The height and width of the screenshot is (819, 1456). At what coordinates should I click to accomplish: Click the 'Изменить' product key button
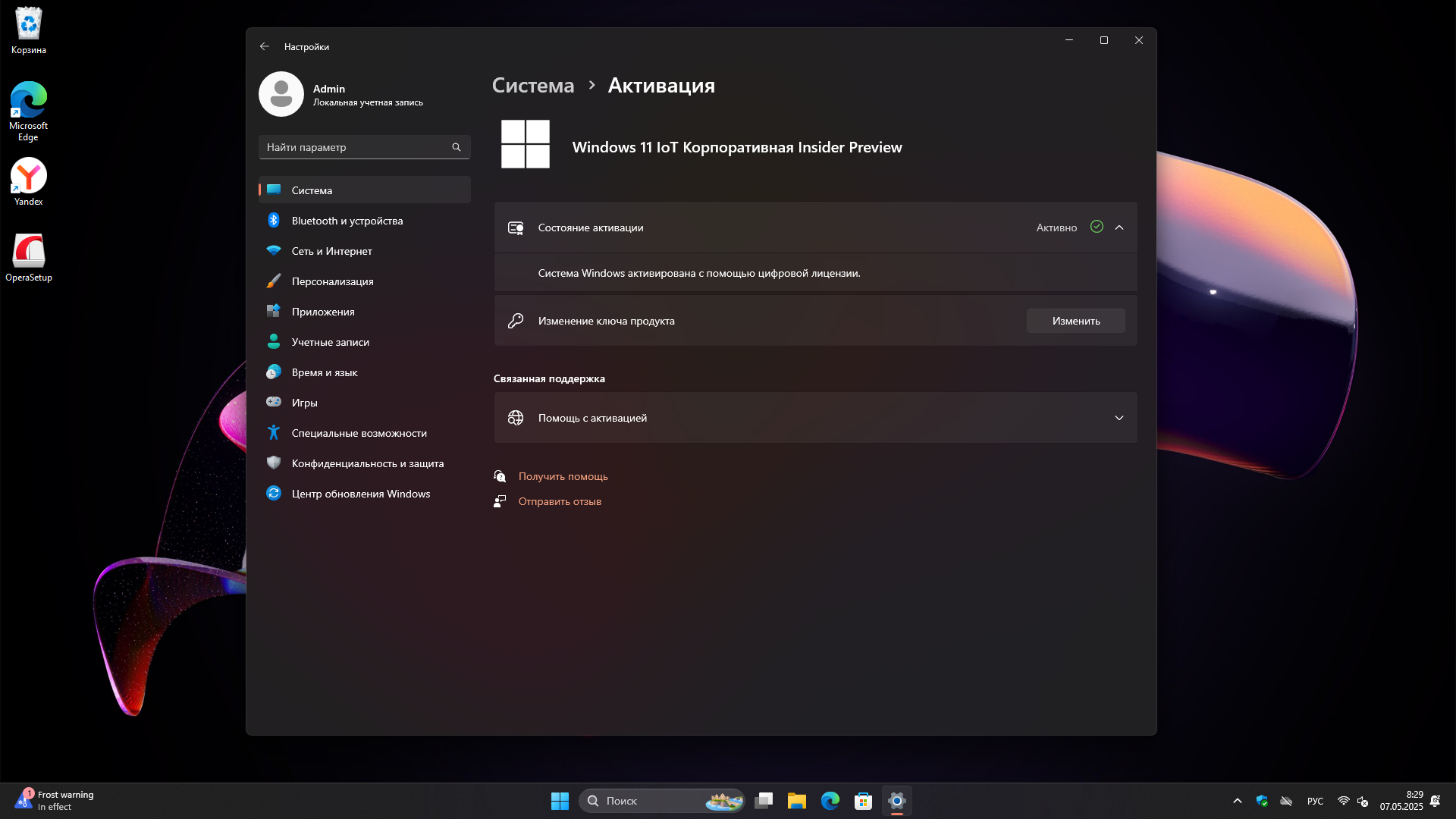tap(1076, 321)
